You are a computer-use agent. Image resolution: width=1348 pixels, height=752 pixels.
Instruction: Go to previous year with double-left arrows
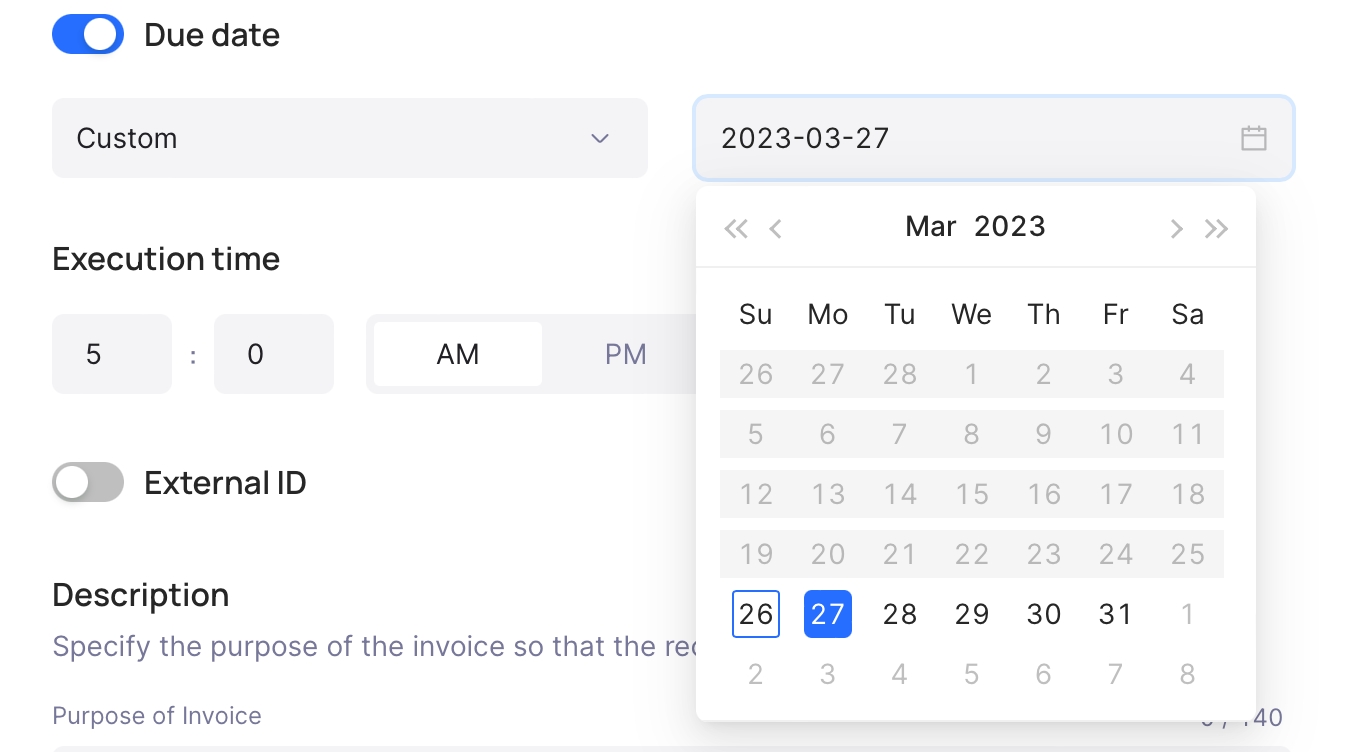coord(736,229)
